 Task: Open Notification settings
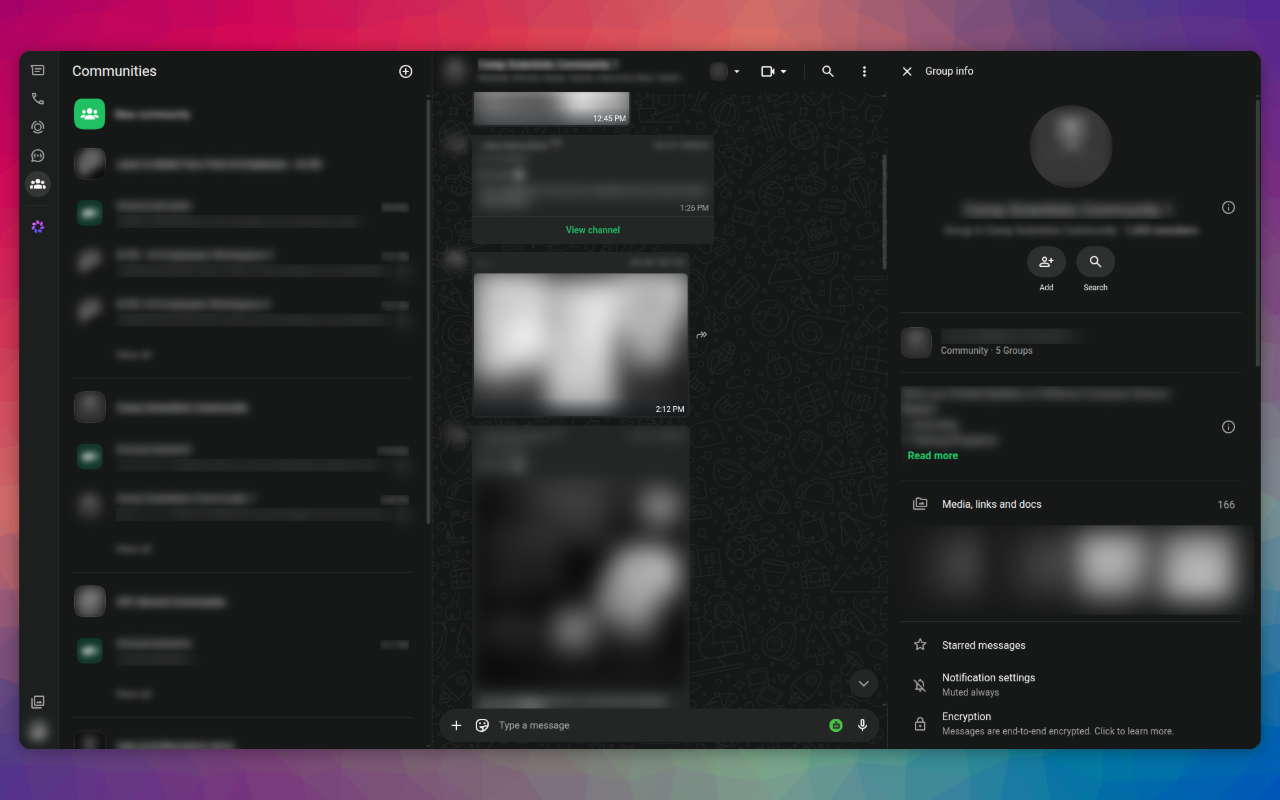(1071, 684)
